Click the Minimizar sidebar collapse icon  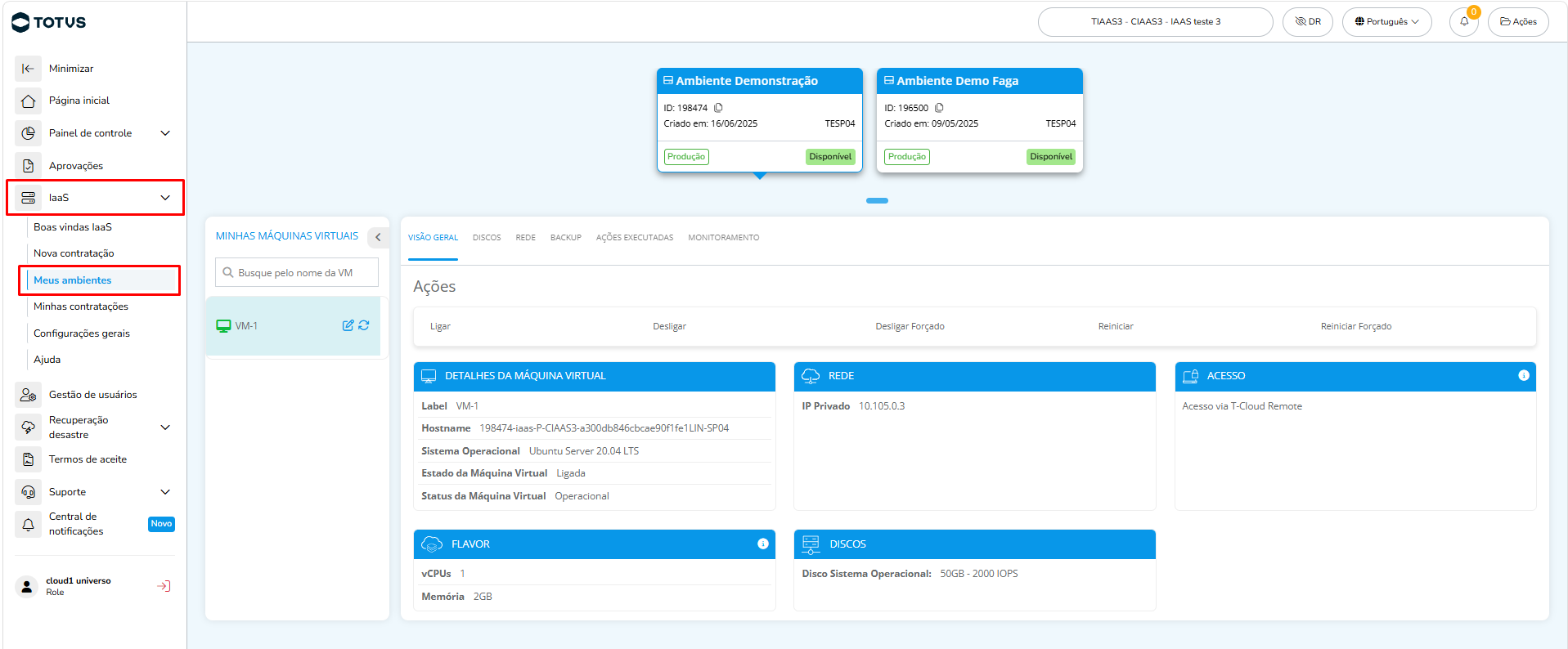pos(28,69)
